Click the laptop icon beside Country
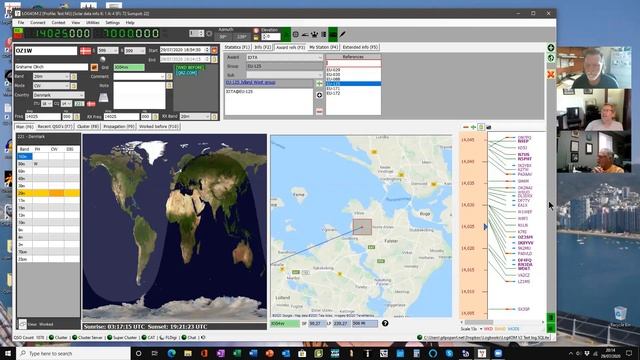The width and height of the screenshot is (640, 360). [104, 98]
